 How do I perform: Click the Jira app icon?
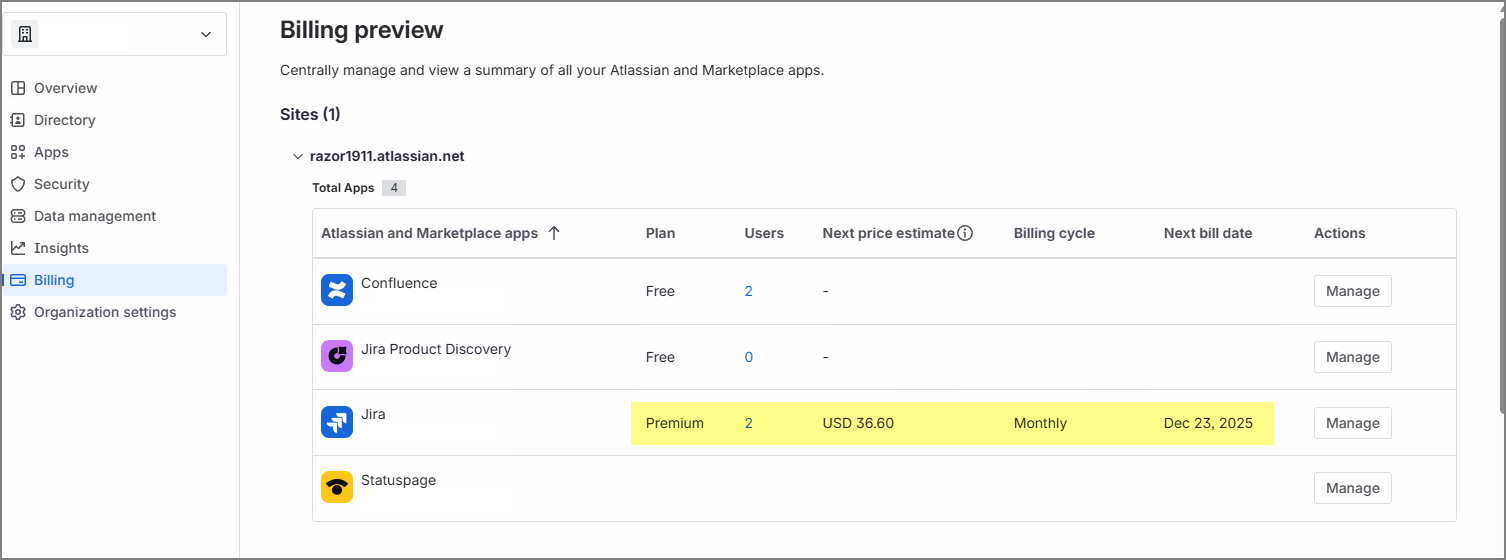[337, 422]
